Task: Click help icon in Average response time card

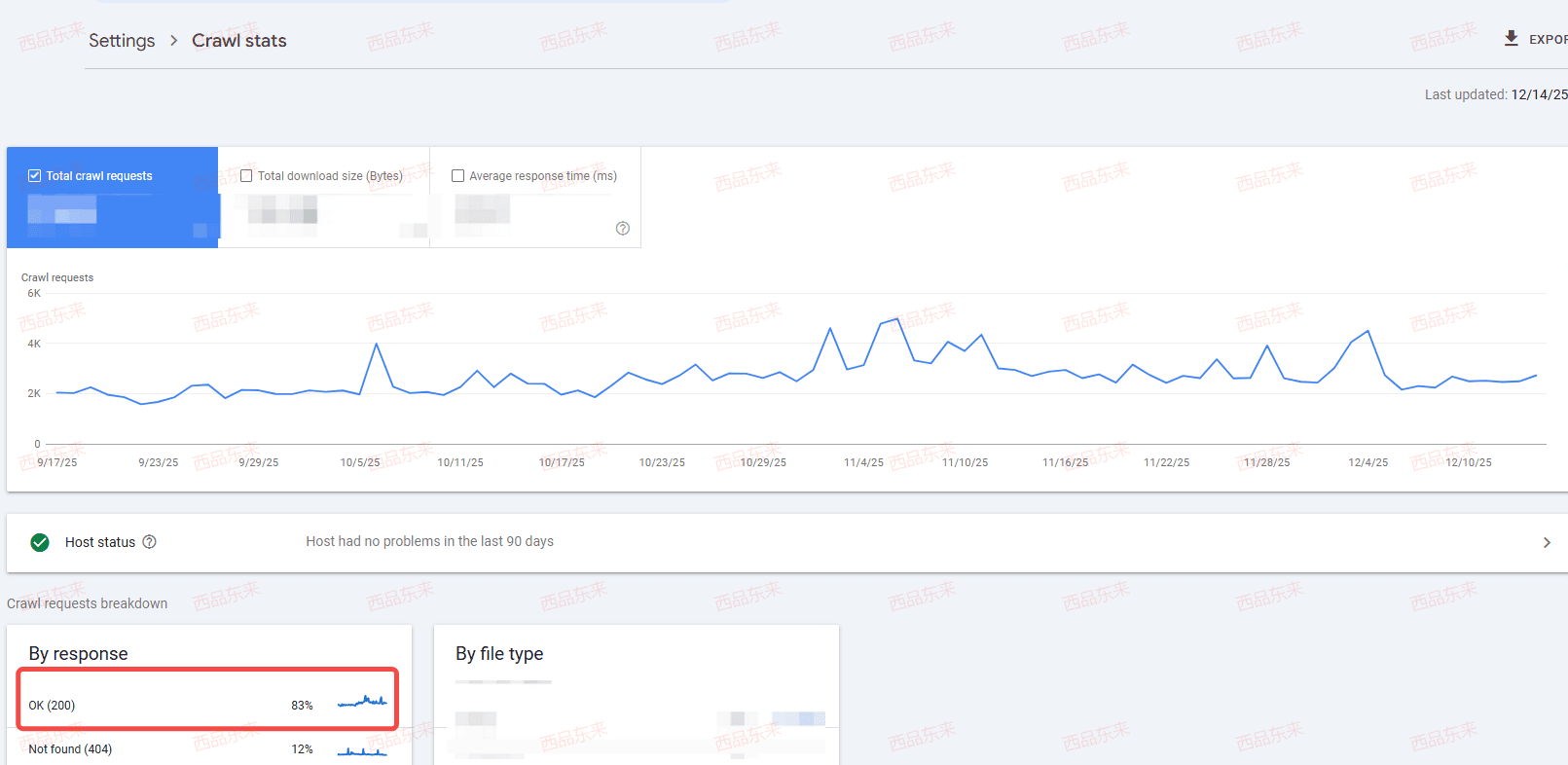Action: click(x=623, y=229)
